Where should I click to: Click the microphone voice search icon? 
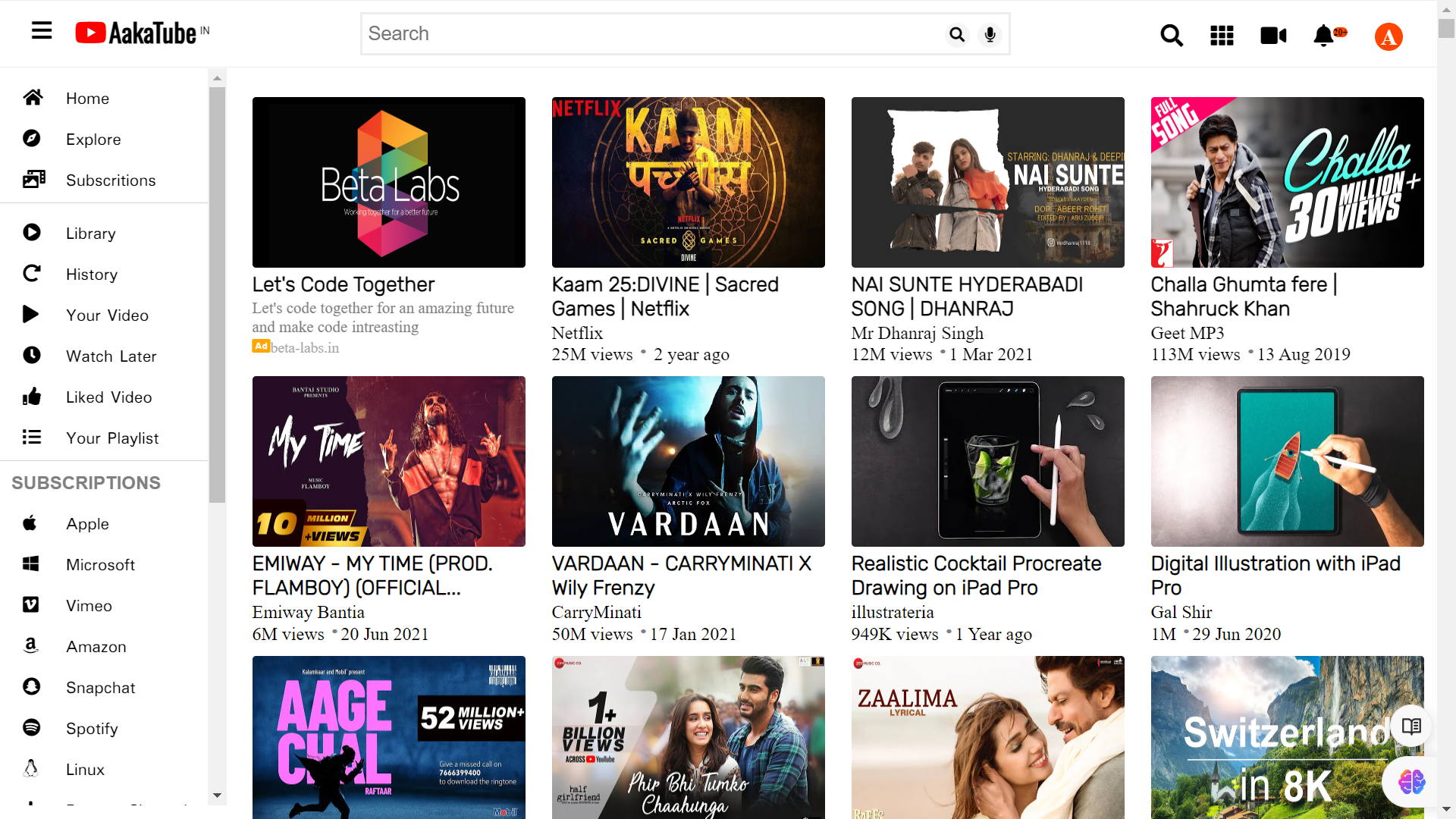[990, 35]
